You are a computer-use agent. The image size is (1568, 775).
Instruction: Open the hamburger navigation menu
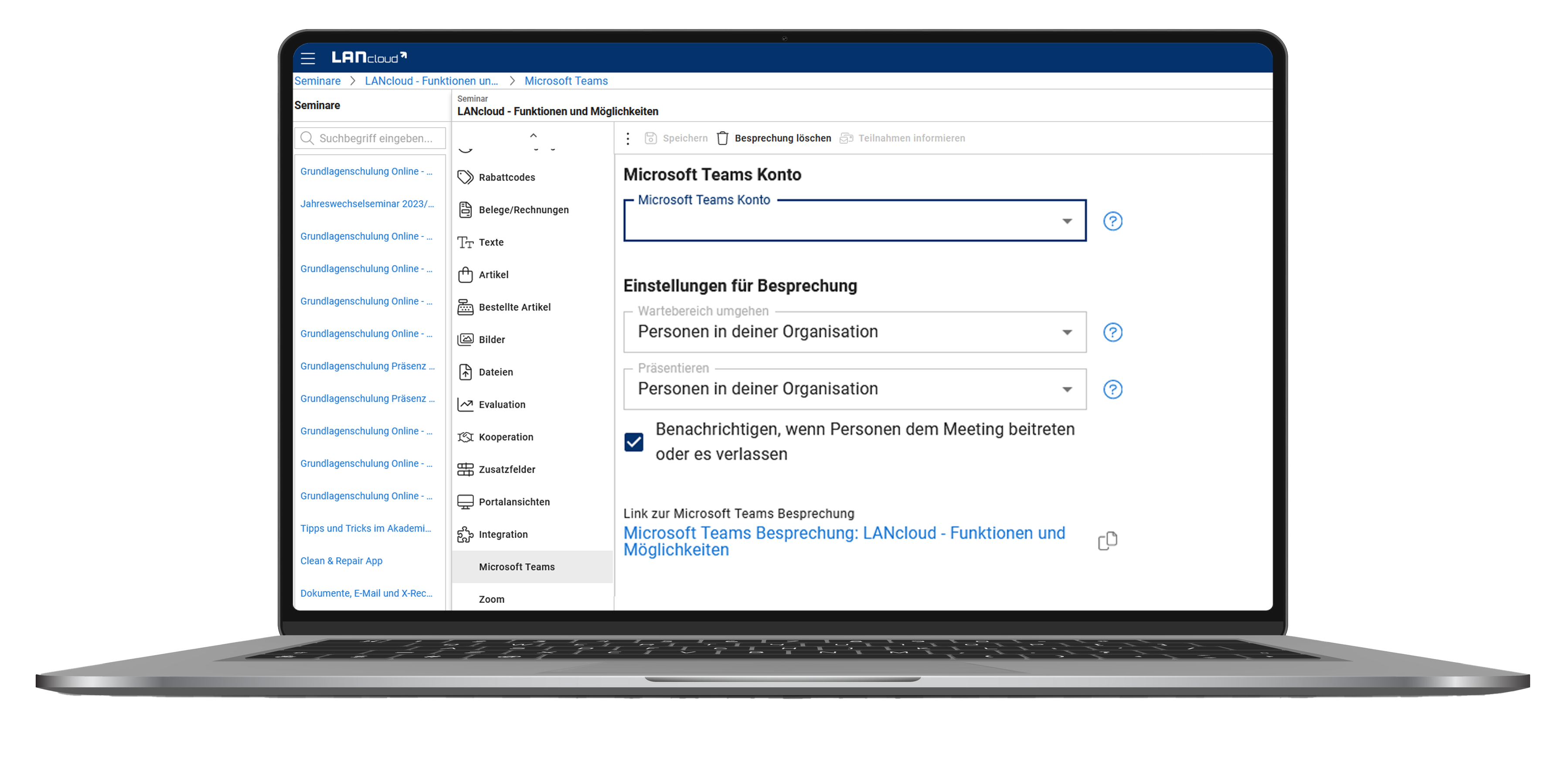click(308, 58)
